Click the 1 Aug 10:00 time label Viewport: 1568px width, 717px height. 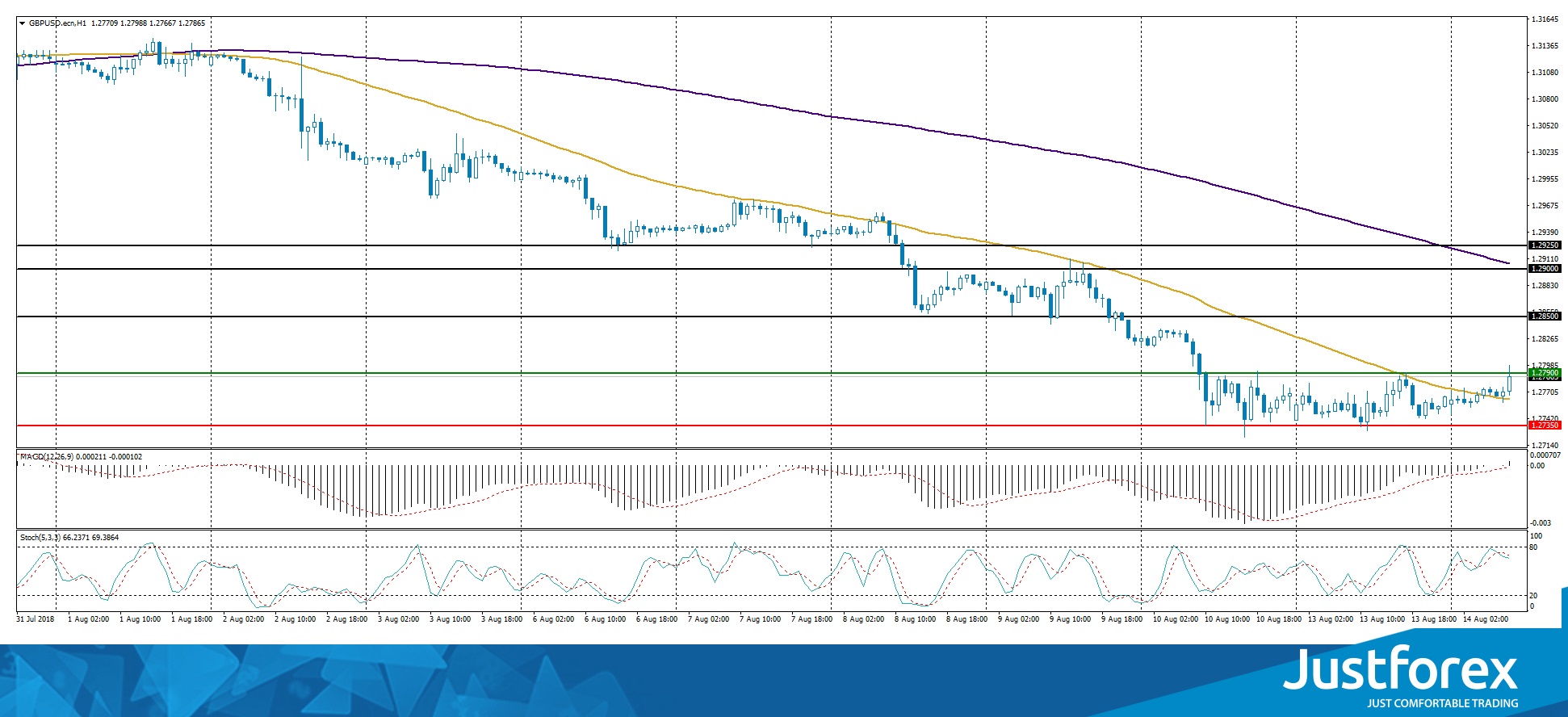pos(140,619)
